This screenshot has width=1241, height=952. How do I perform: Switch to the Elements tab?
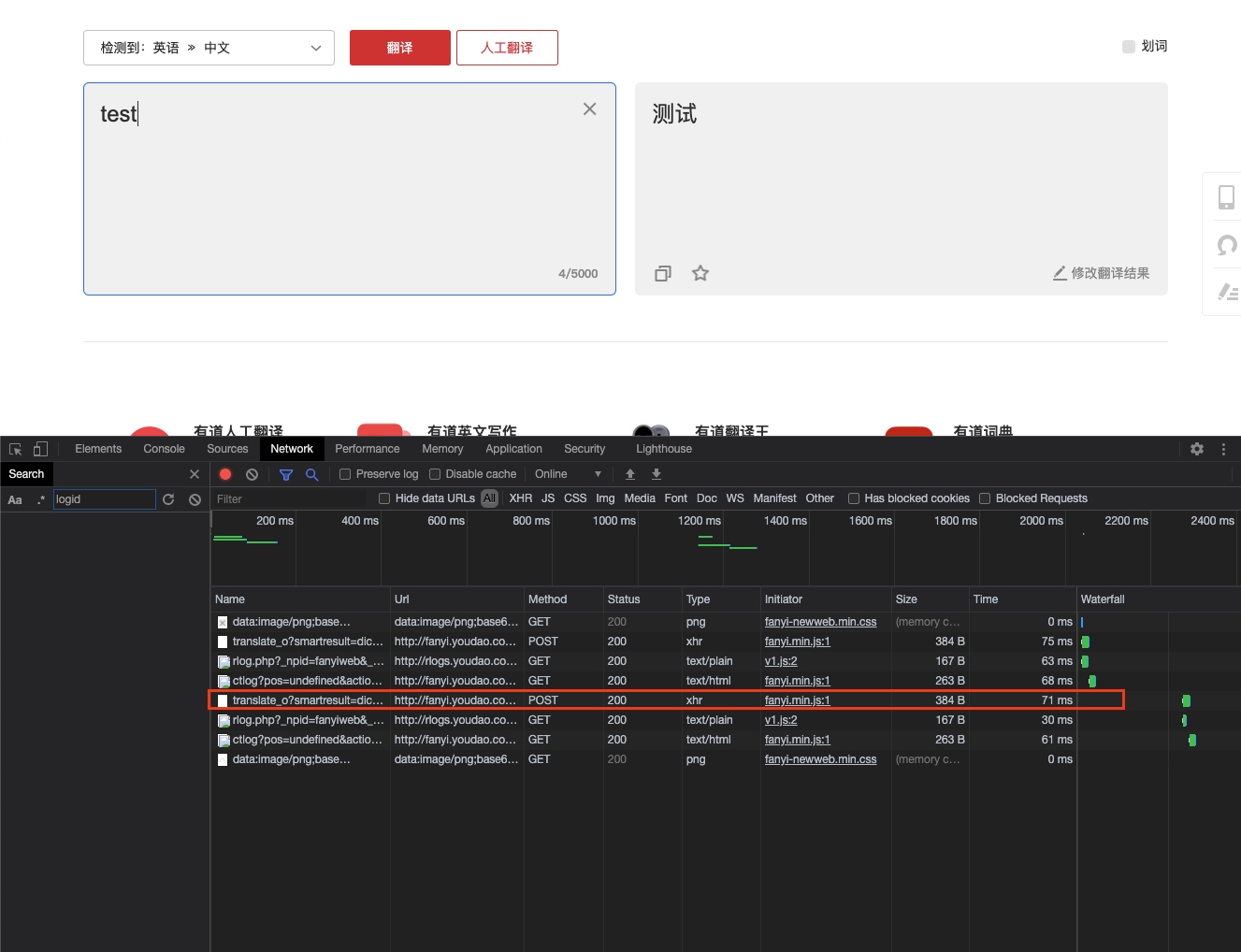pos(98,449)
